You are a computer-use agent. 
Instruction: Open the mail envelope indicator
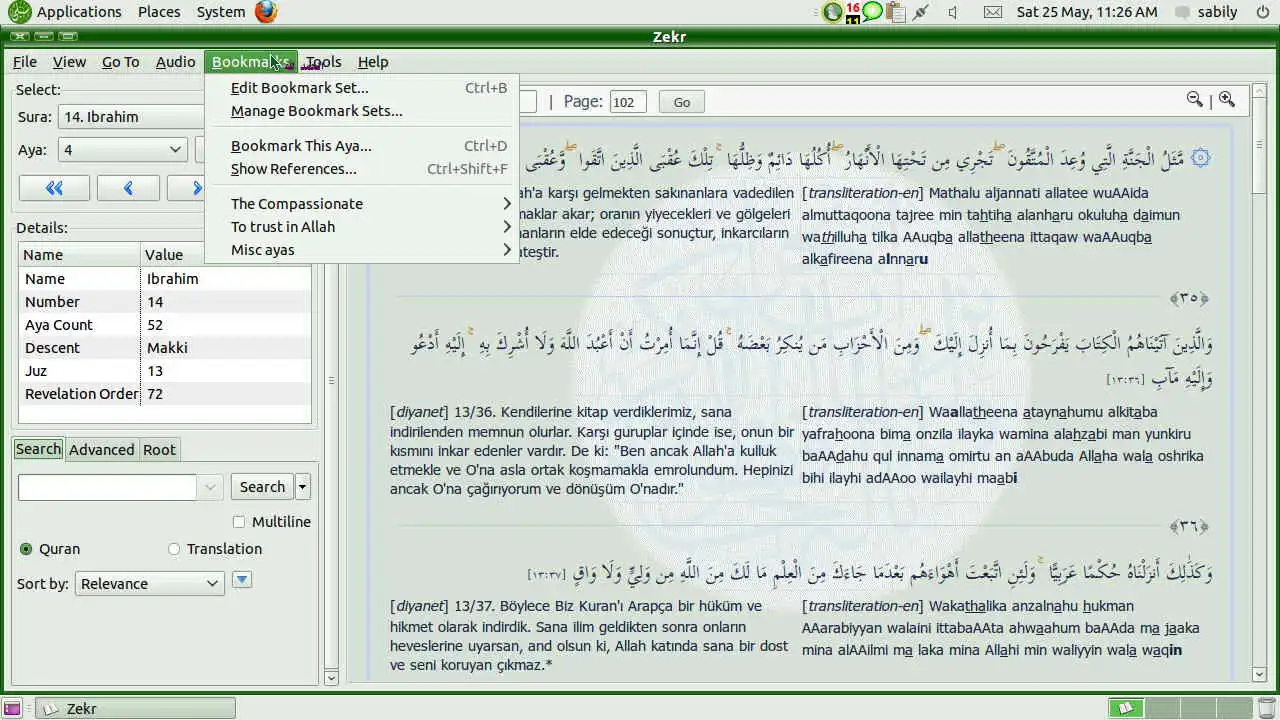point(992,12)
